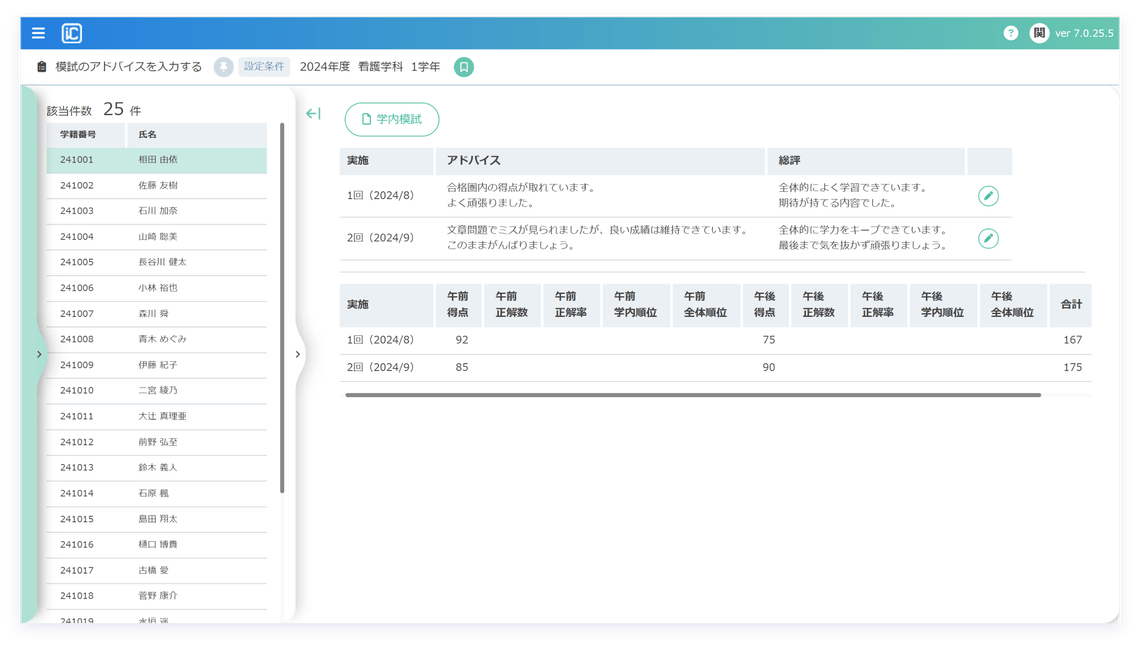Screen dimensions: 1140x648
Task: Open the 学内模試 tab
Action: tap(391, 119)
